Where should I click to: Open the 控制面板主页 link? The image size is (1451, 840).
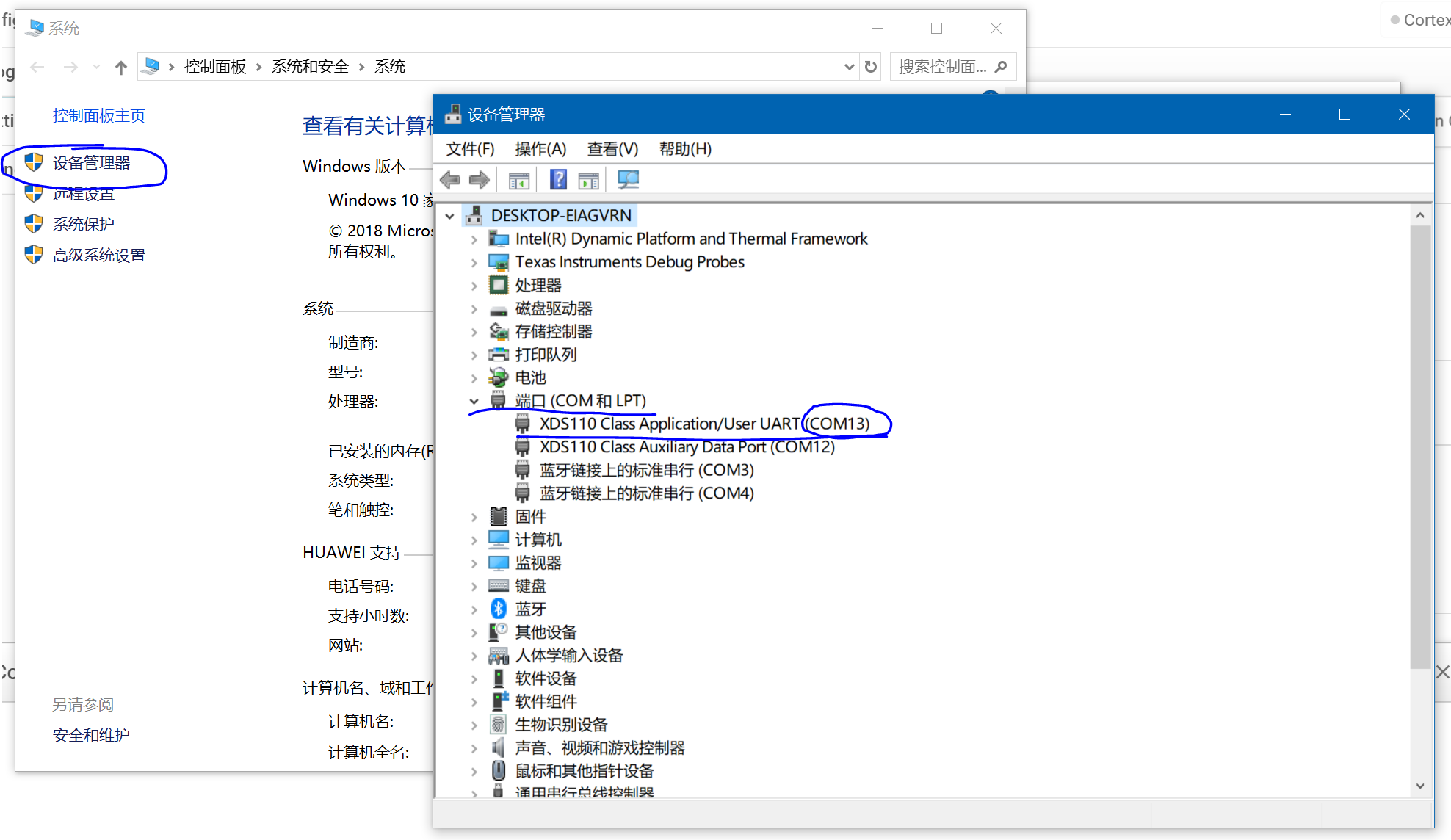[x=99, y=115]
